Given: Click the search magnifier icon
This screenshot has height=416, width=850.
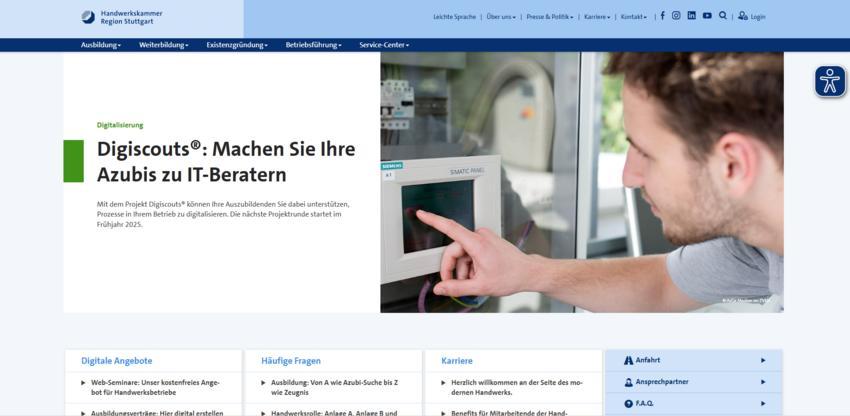Looking at the screenshot, I should pyautogui.click(x=723, y=16).
